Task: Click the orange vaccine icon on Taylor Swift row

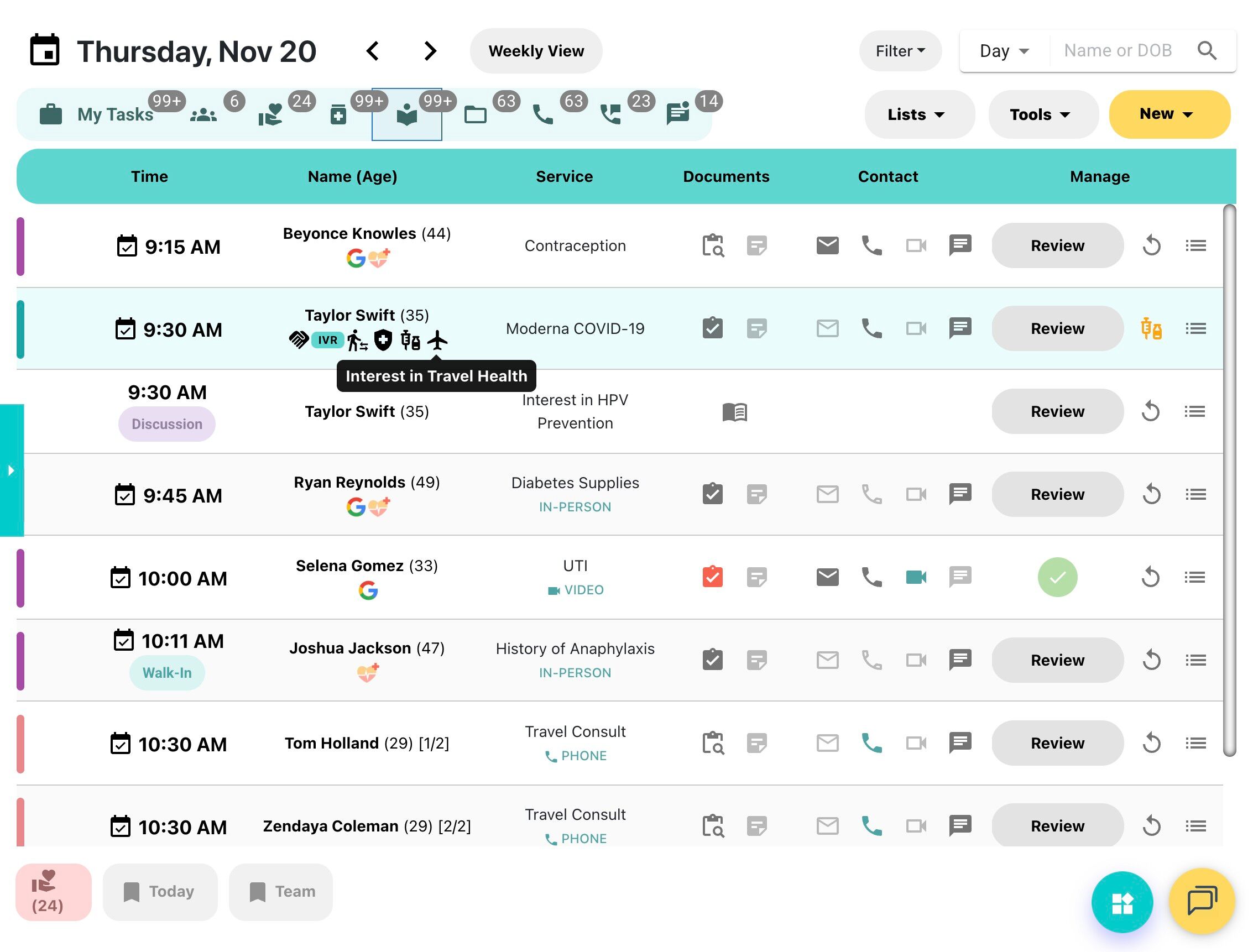Action: tap(1150, 328)
